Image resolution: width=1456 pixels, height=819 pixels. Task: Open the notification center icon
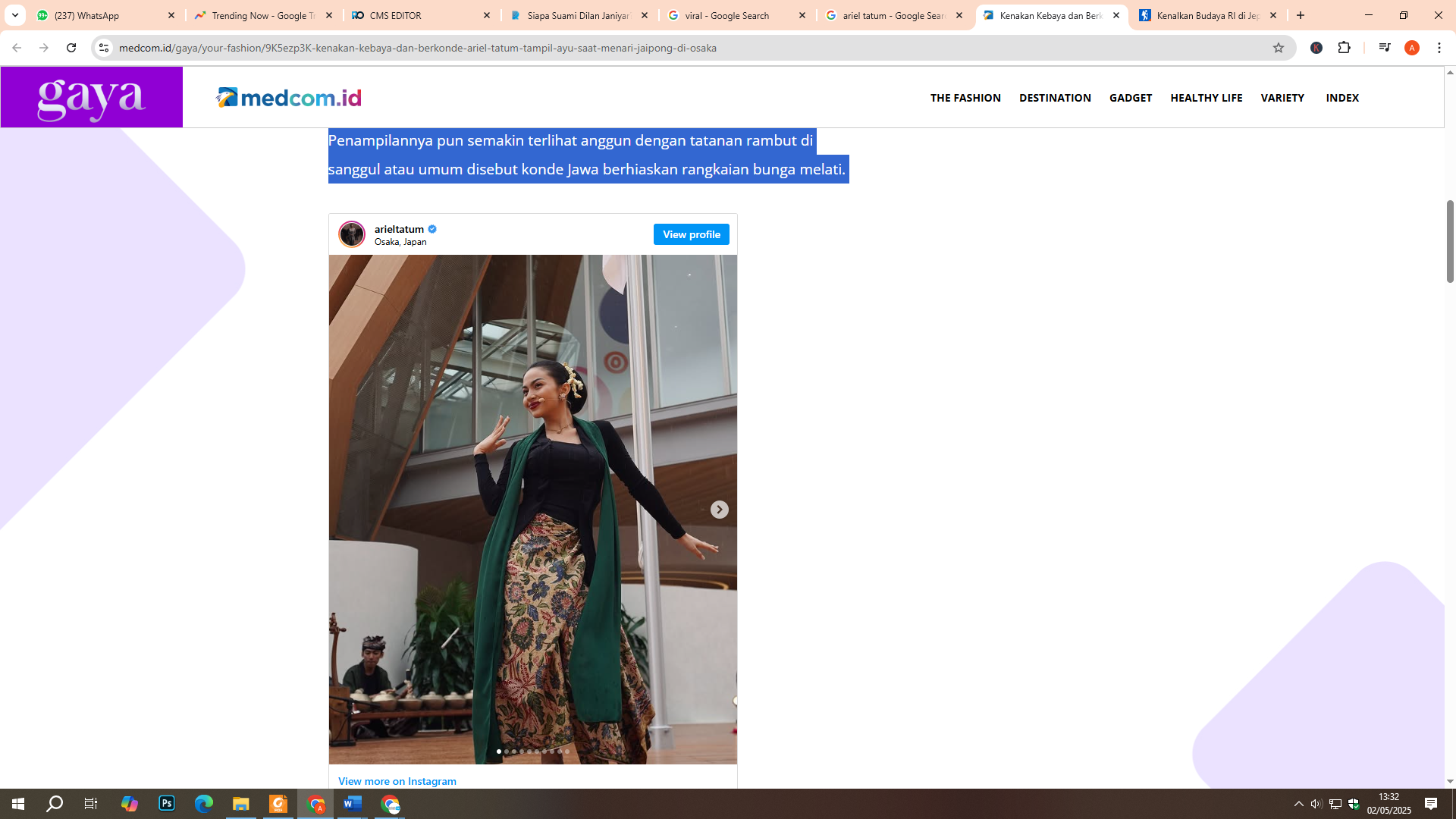coord(1431,804)
